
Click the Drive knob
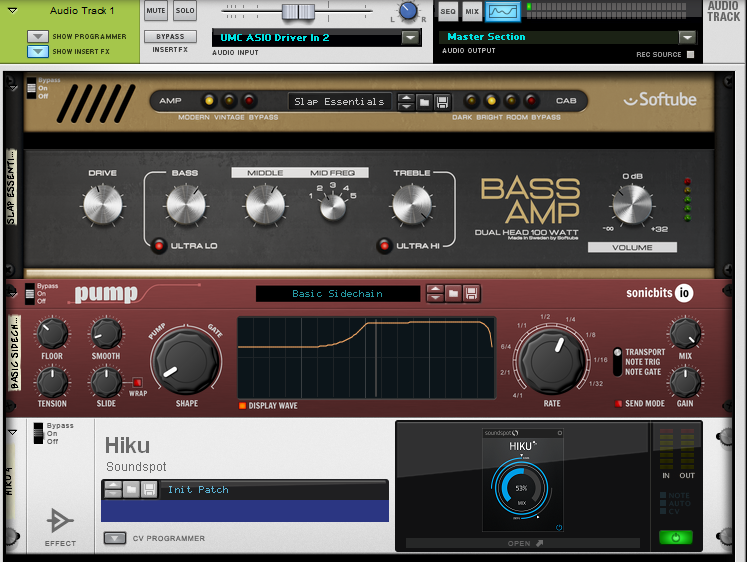[x=102, y=205]
